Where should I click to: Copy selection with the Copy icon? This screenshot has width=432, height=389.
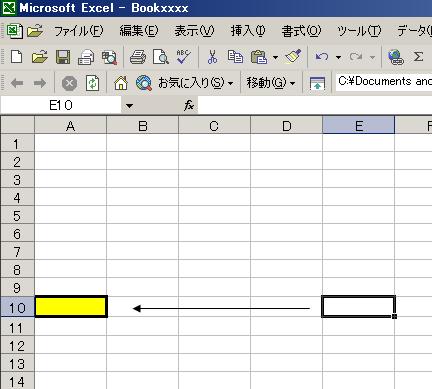click(x=235, y=57)
